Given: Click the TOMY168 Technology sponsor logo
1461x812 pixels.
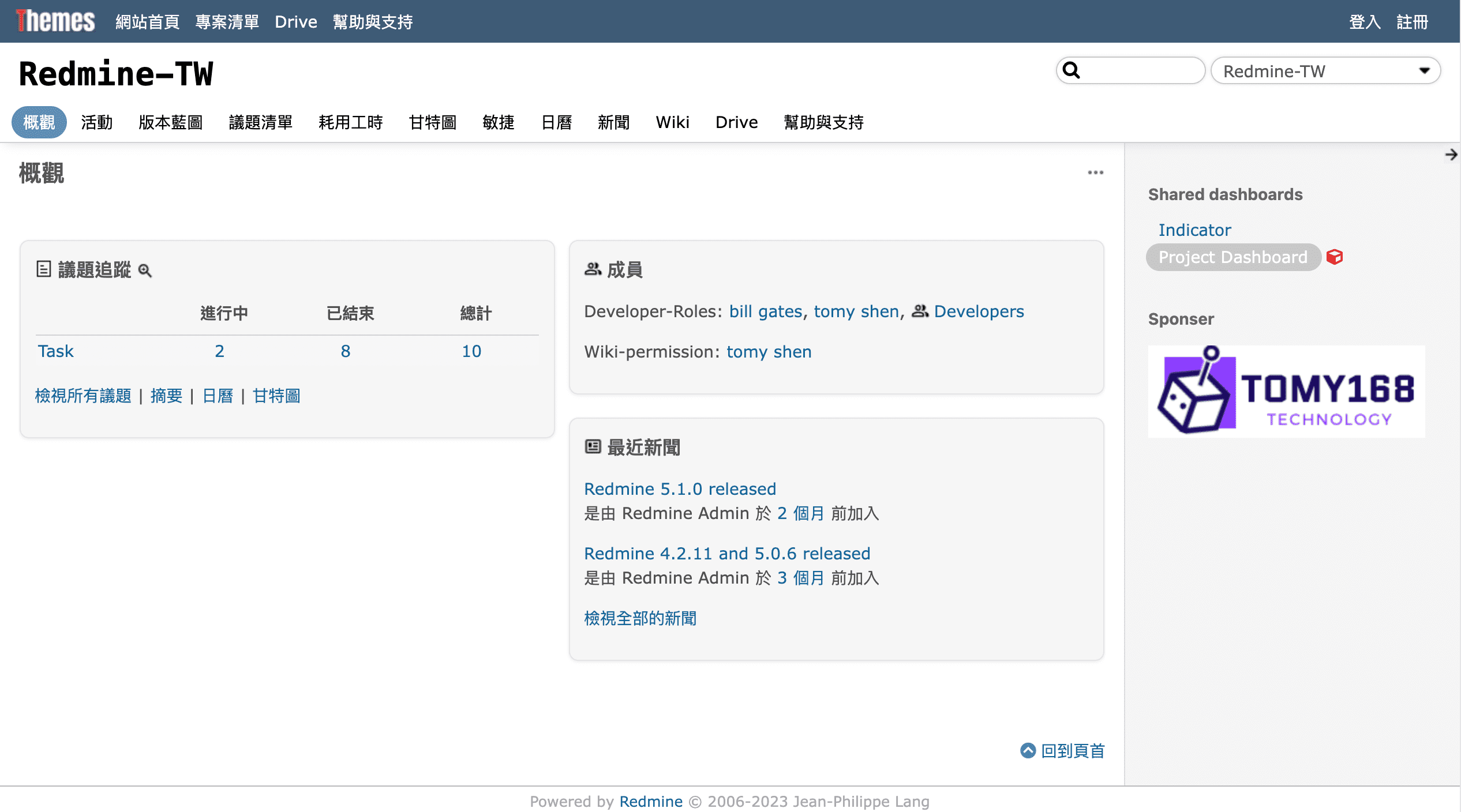Looking at the screenshot, I should (x=1286, y=391).
